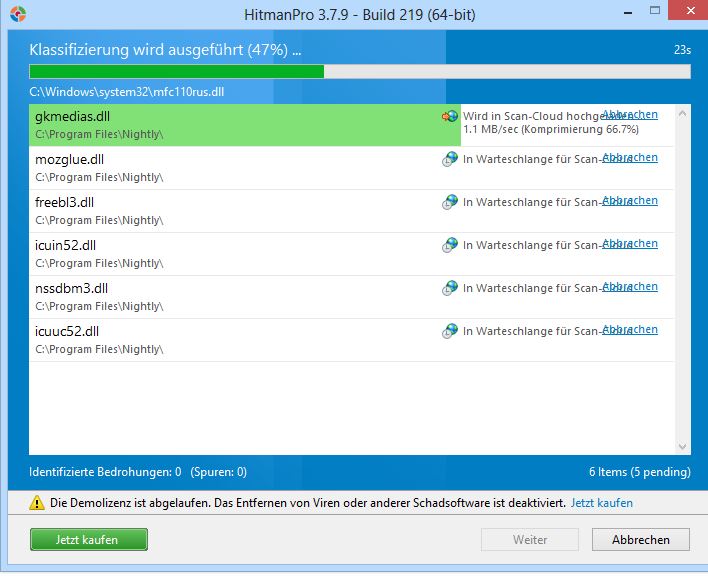
Task: Select the icuuc52.dll file name
Action: click(x=67, y=331)
